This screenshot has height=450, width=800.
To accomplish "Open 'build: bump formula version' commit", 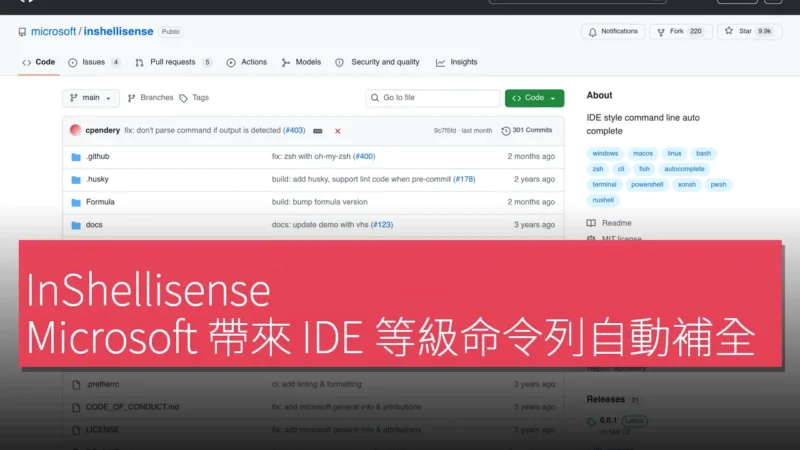I will [319, 202].
